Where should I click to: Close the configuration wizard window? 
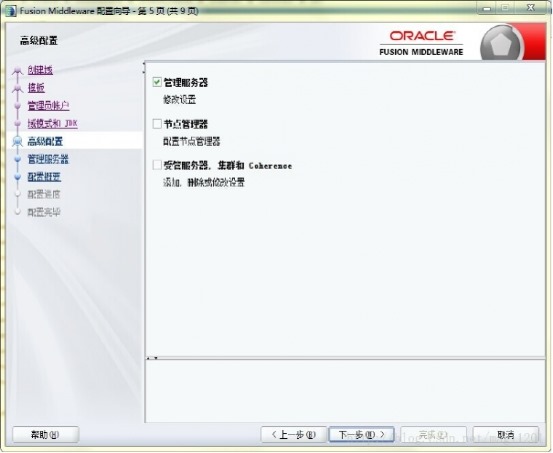[x=531, y=8]
